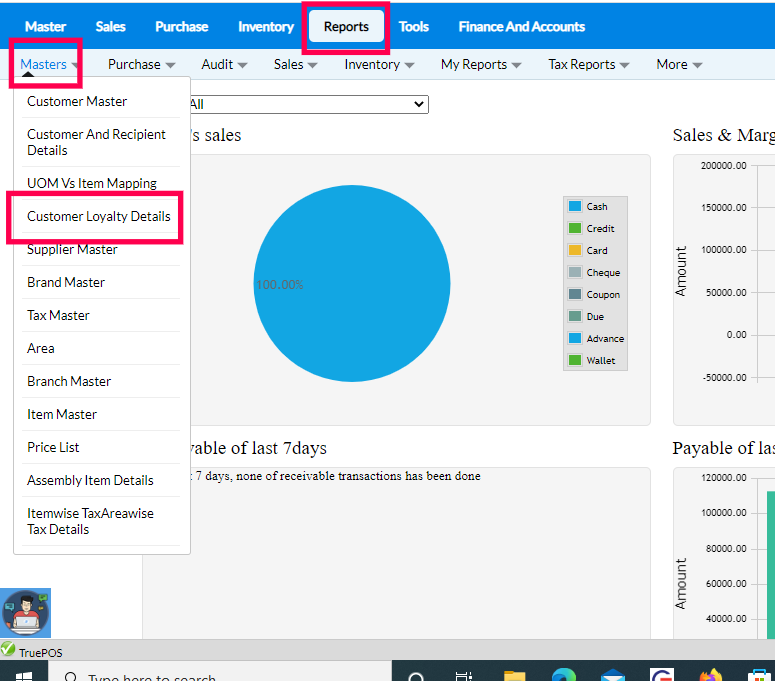Select Itemwise TaxAreawise Tax Details
The width and height of the screenshot is (775, 681).
(90, 521)
